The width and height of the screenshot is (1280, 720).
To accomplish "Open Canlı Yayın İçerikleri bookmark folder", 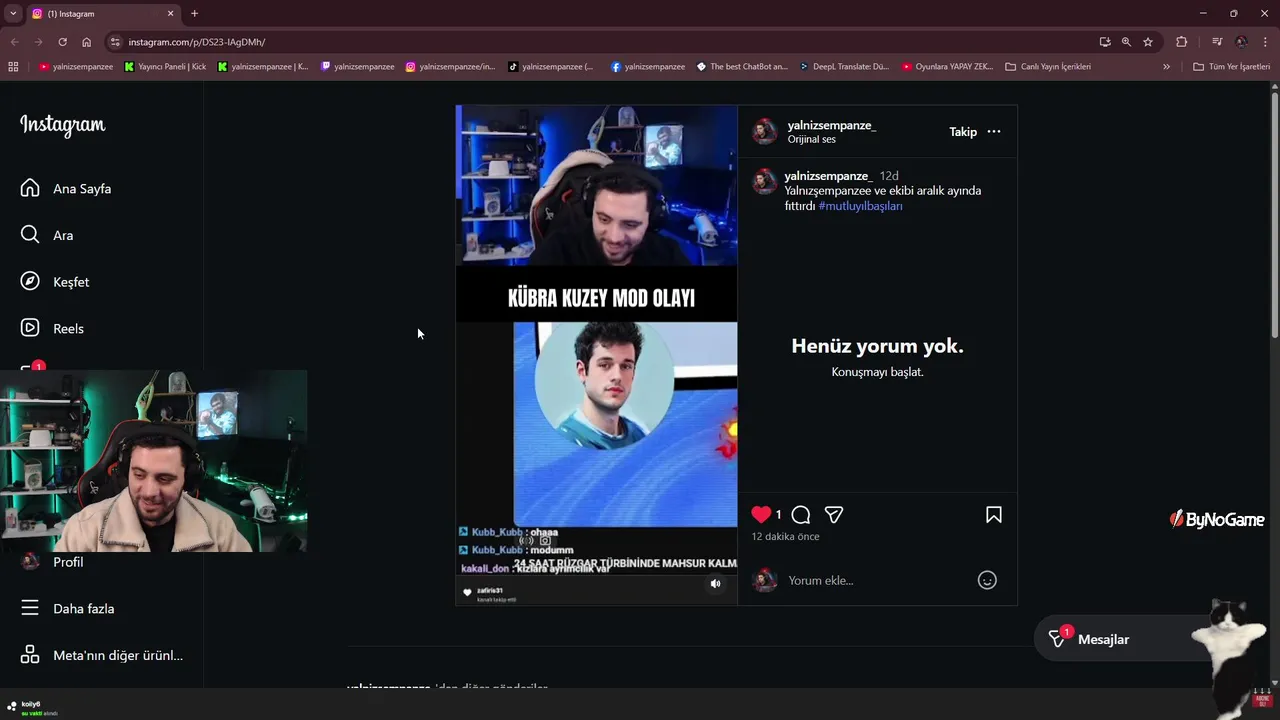I will (x=1048, y=67).
